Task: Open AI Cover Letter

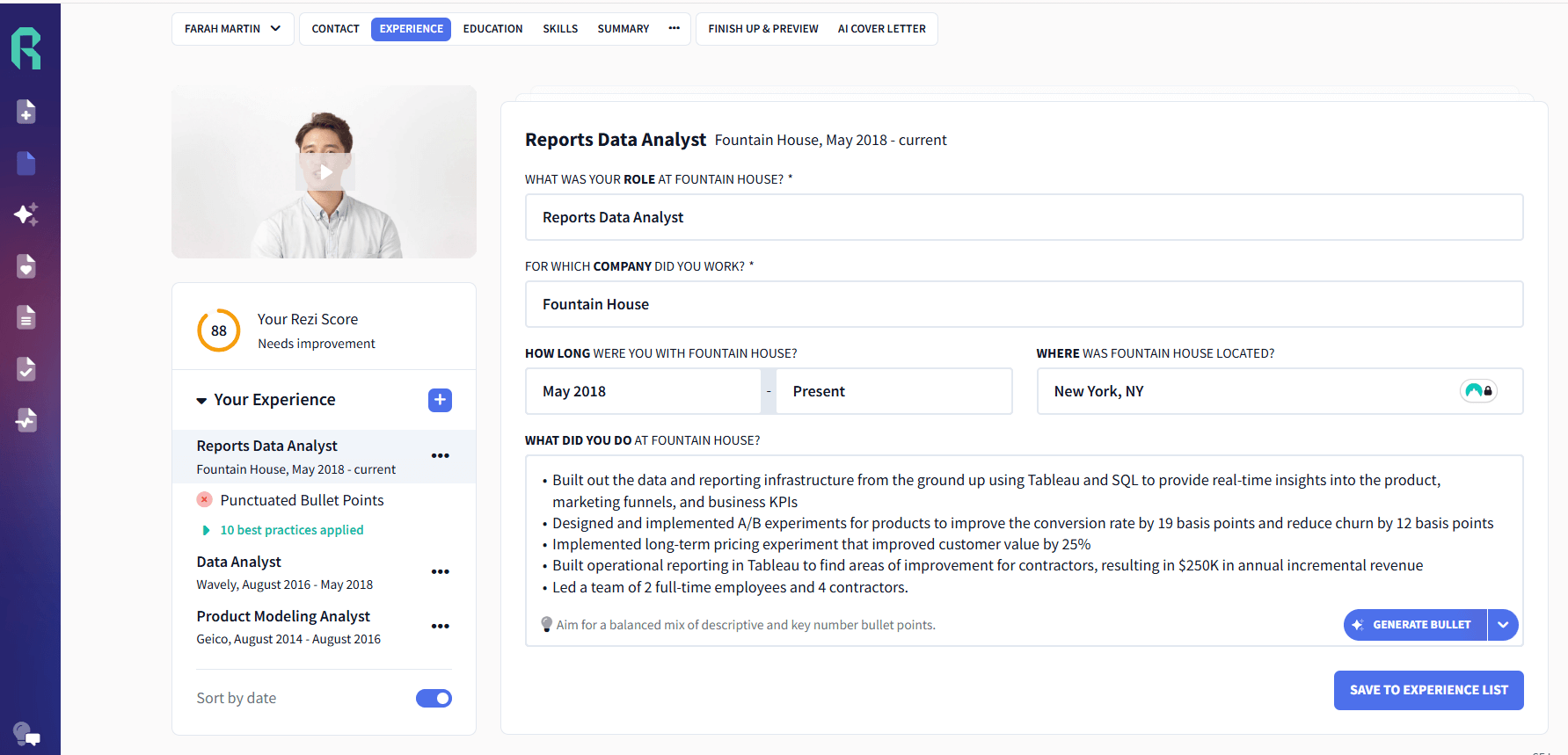Action: point(882,29)
